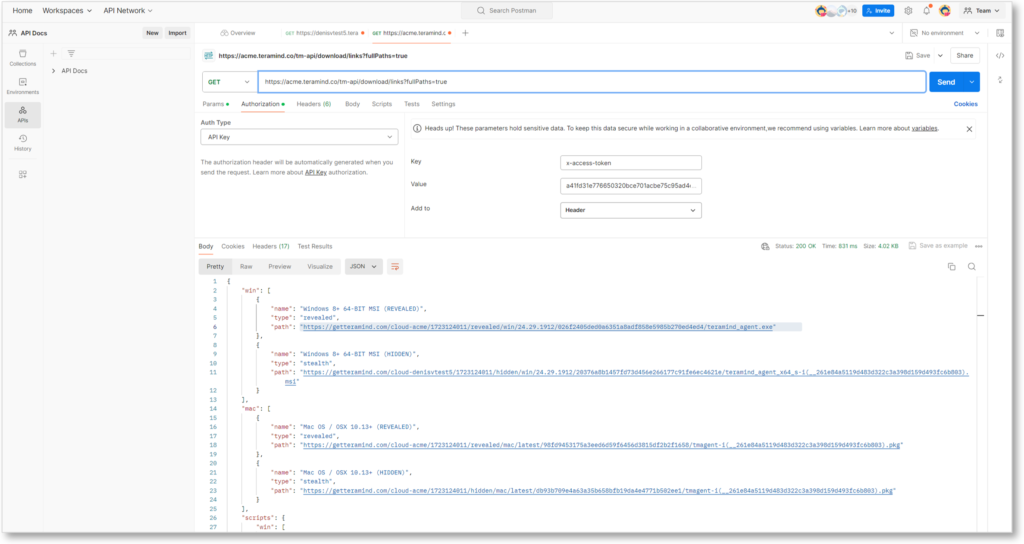Open the History sidebar panel

click(x=22, y=142)
